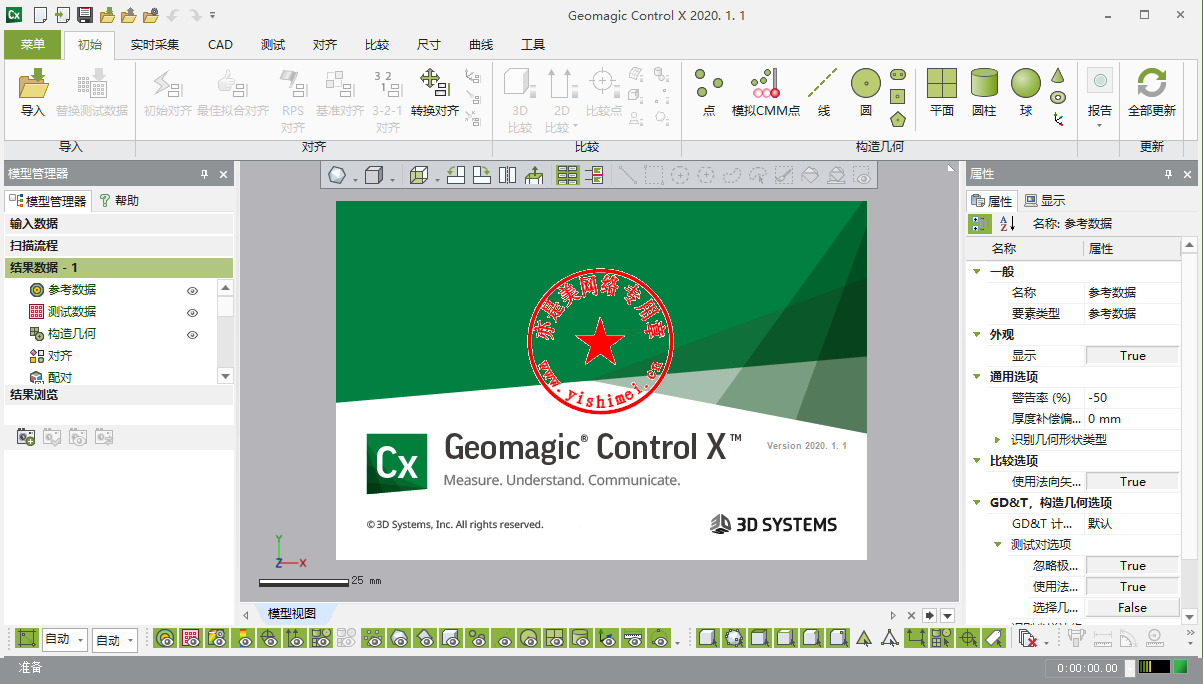This screenshot has width=1203, height=684.
Task: Click the new file icon in title bar
Action: coord(40,15)
